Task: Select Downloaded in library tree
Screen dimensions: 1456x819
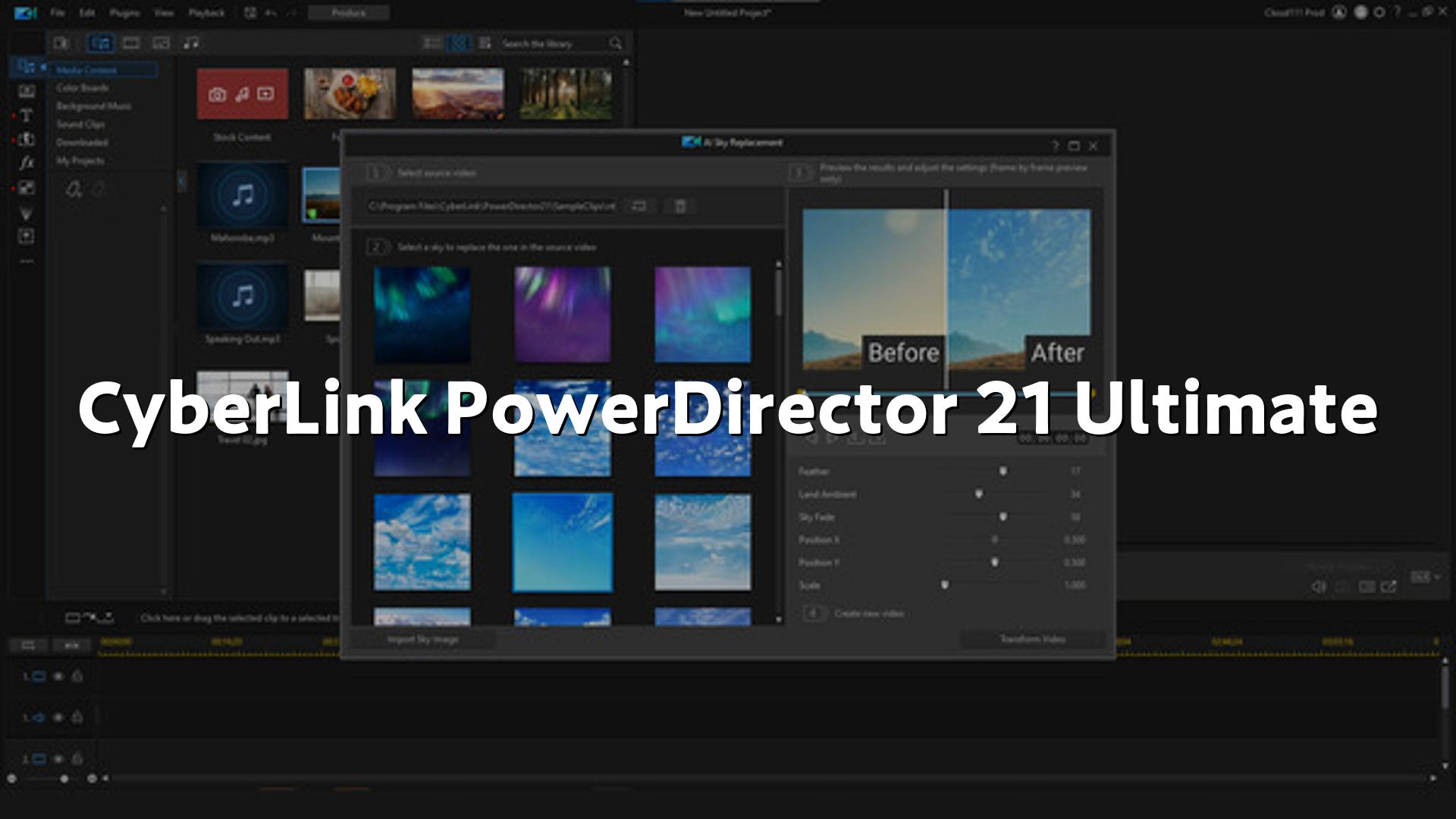Action: (82, 143)
